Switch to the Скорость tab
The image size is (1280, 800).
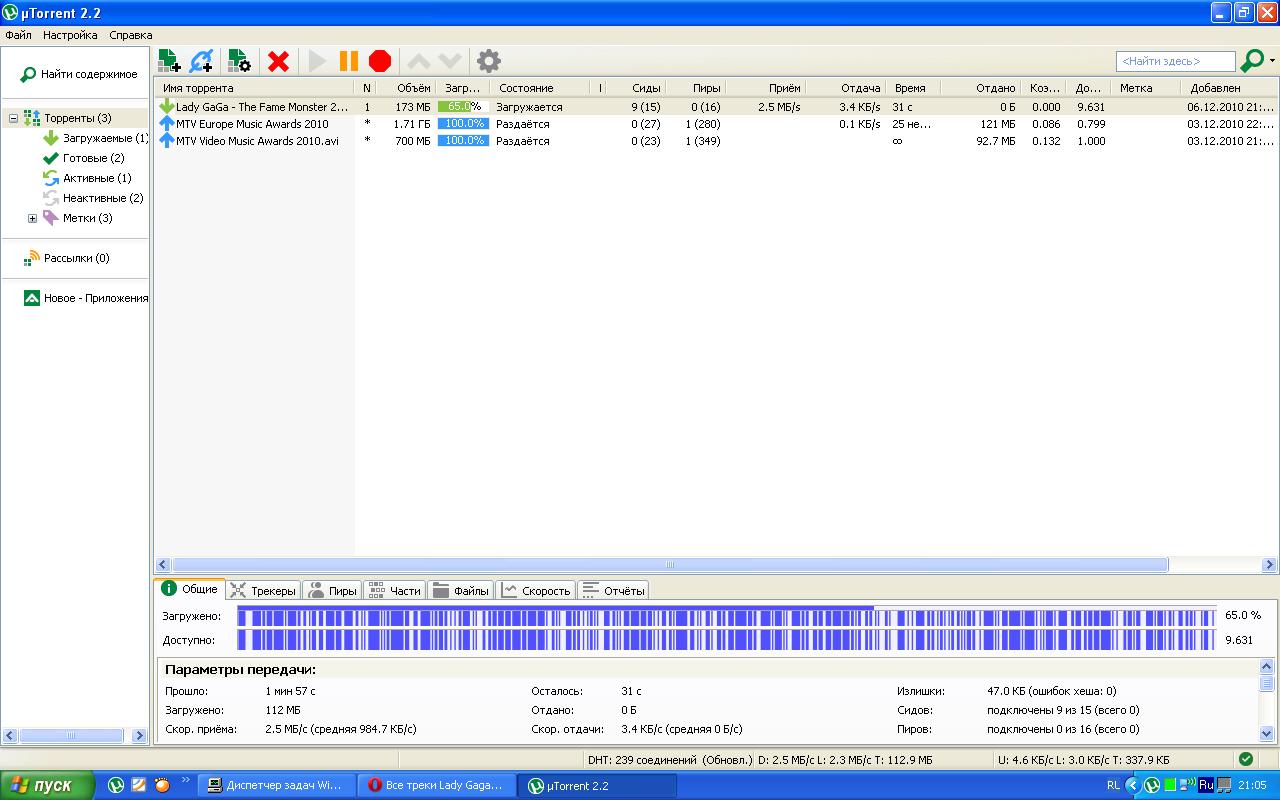tap(536, 591)
